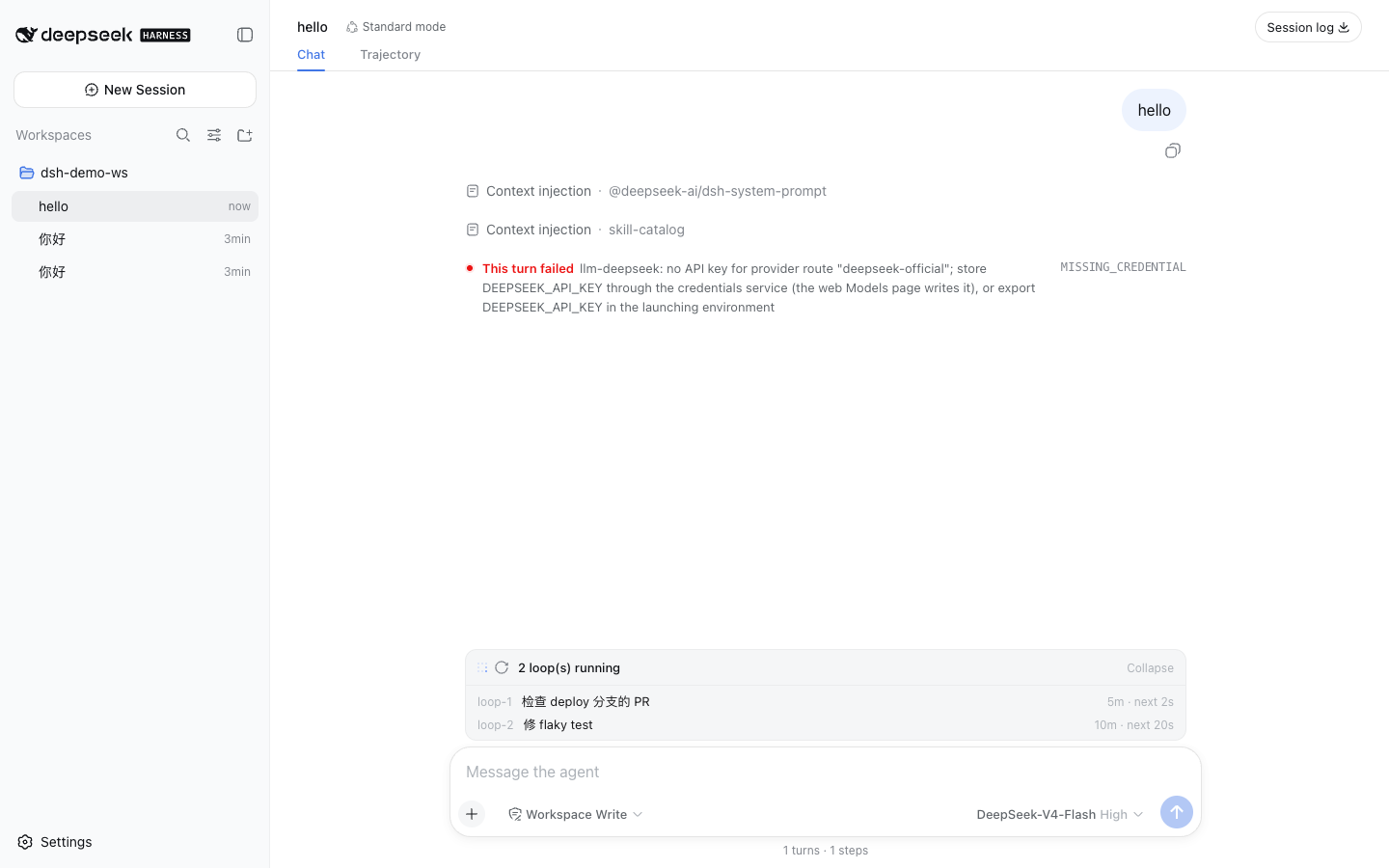Open Settings
1389x868 pixels.
pyautogui.click(x=55, y=842)
